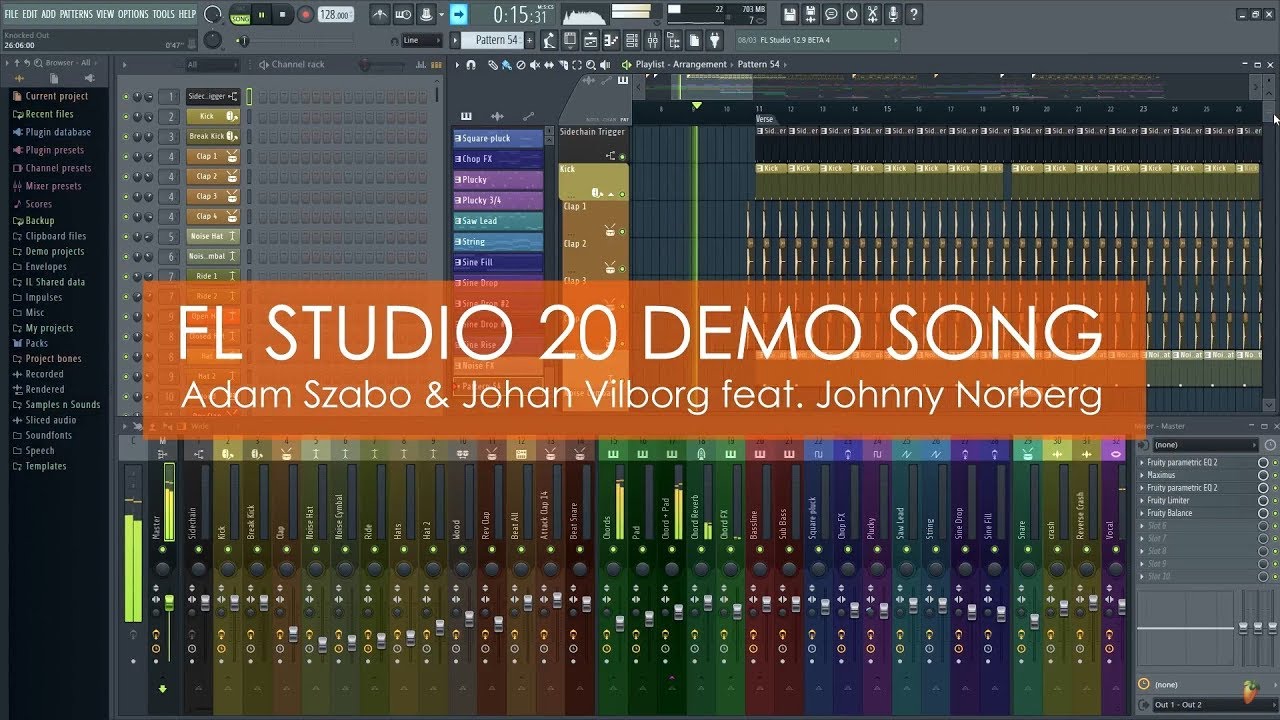The width and height of the screenshot is (1280, 720).
Task: Open the mixer input (none) dropdown at top
Action: pos(1204,445)
